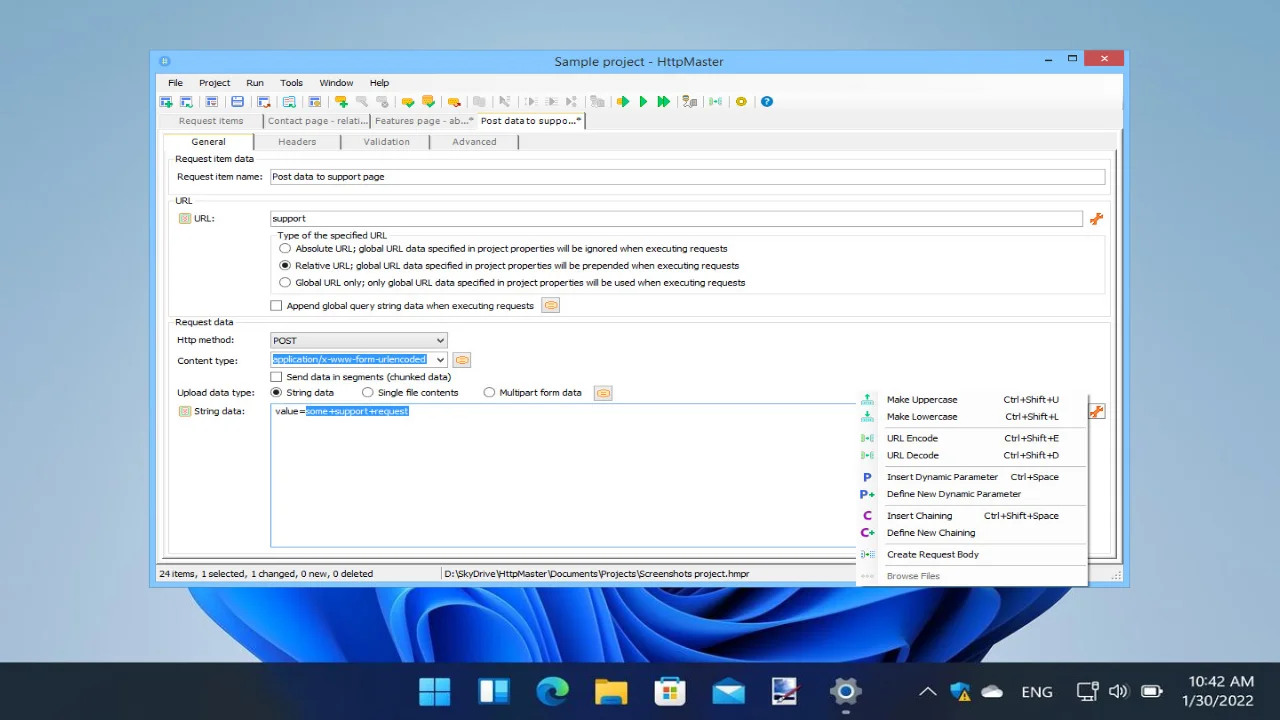The height and width of the screenshot is (720, 1280).
Task: Click the save disk icon in toolbar
Action: (x=237, y=101)
